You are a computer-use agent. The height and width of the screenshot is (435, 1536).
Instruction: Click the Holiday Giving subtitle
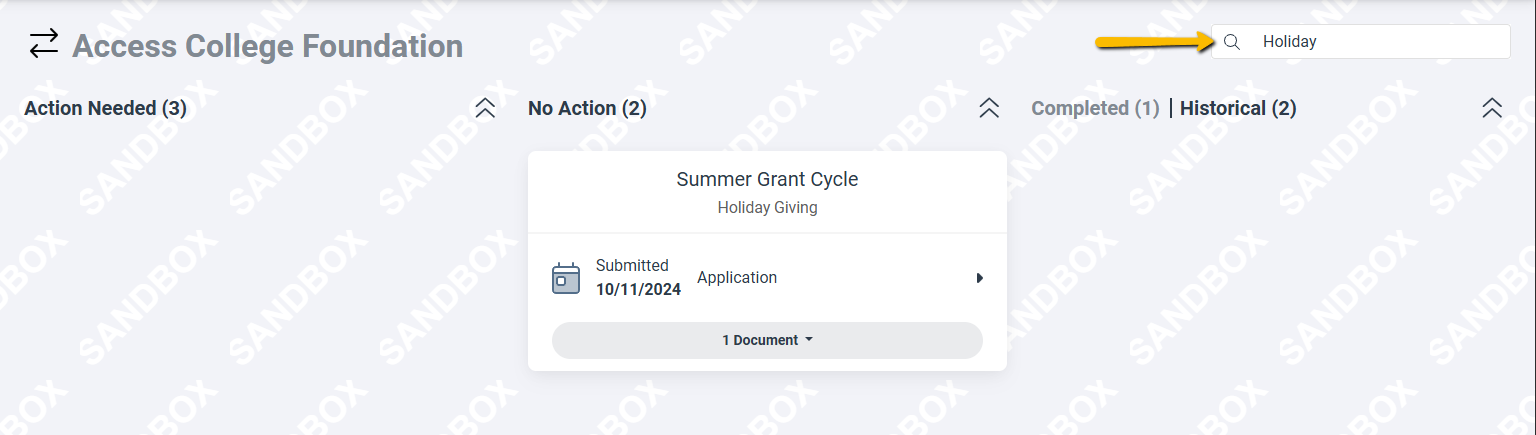pos(767,208)
